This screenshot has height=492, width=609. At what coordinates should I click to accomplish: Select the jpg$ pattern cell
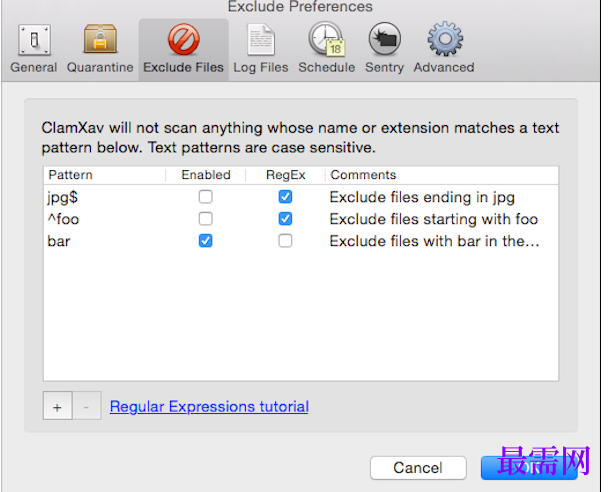pyautogui.click(x=63, y=198)
